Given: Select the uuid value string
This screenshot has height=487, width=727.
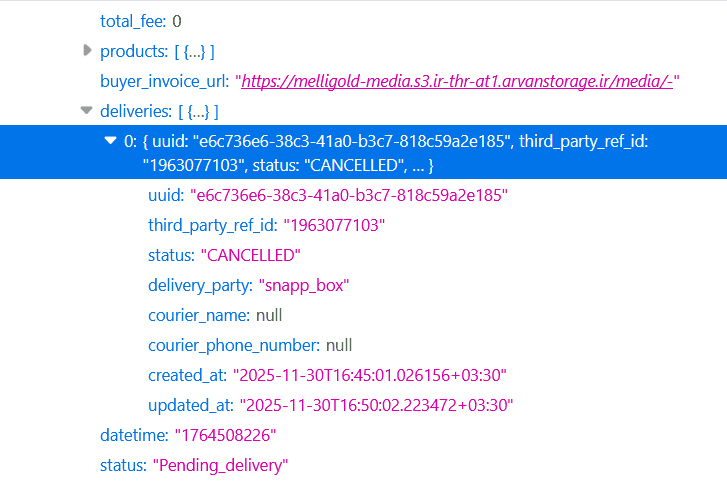Looking at the screenshot, I should pos(350,195).
